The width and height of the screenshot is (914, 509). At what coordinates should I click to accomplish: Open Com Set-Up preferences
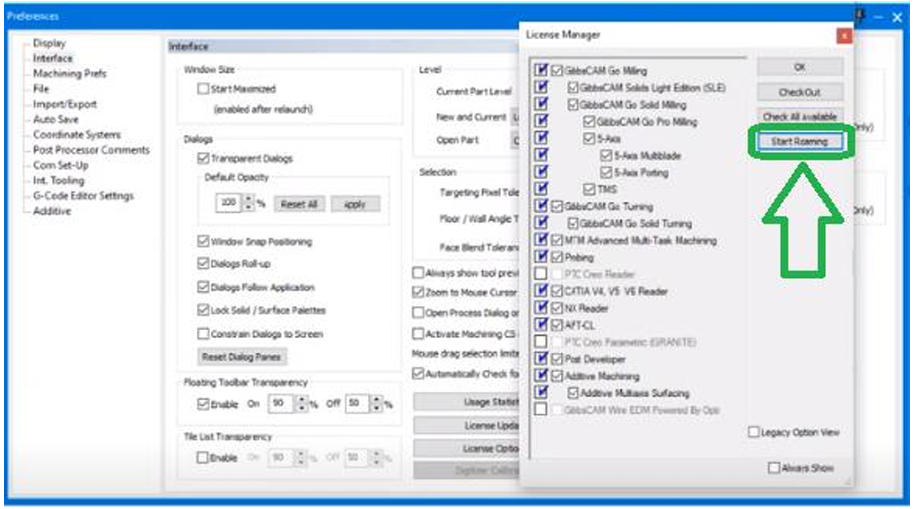click(61, 165)
